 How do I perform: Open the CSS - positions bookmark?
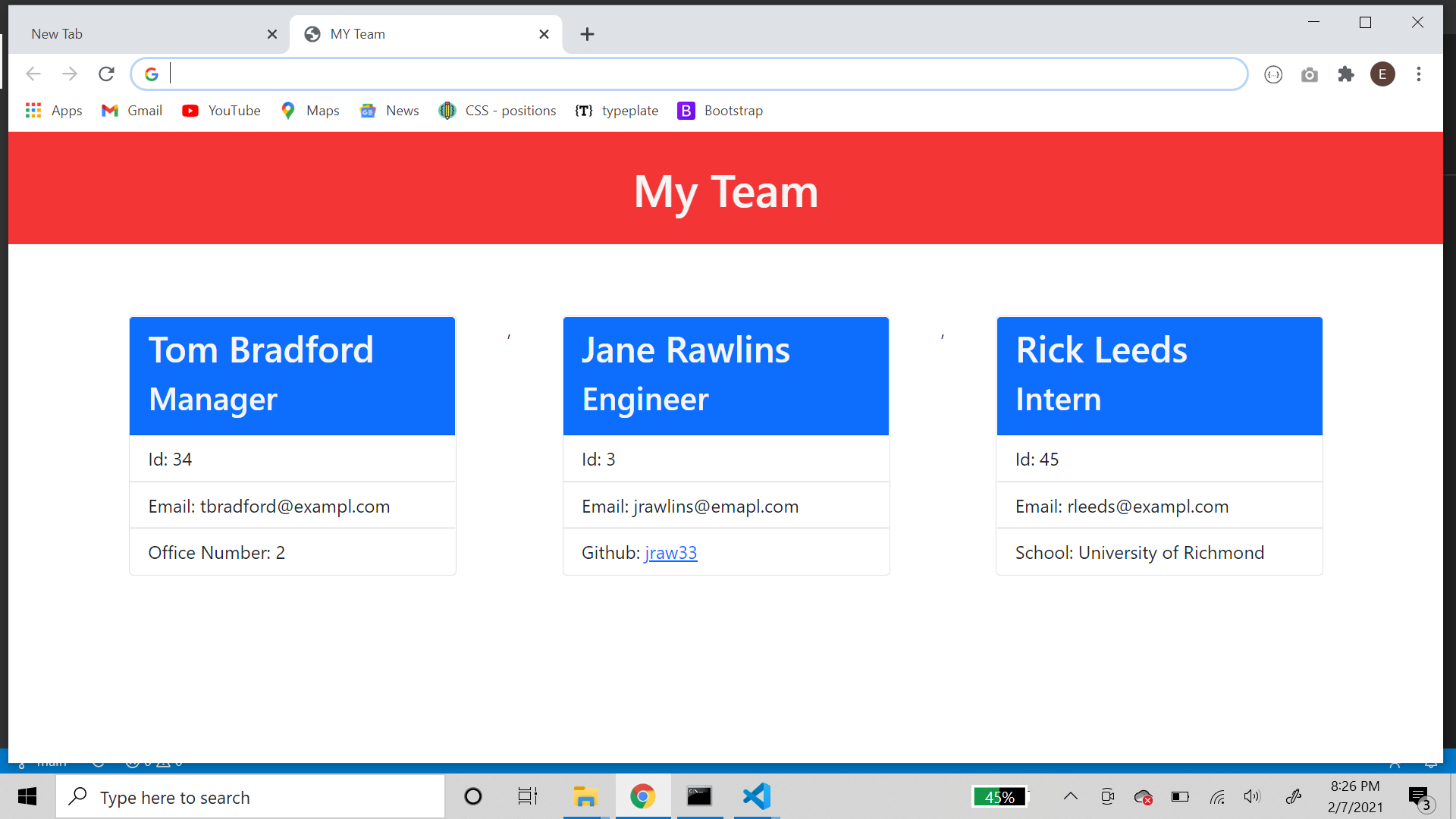click(497, 111)
